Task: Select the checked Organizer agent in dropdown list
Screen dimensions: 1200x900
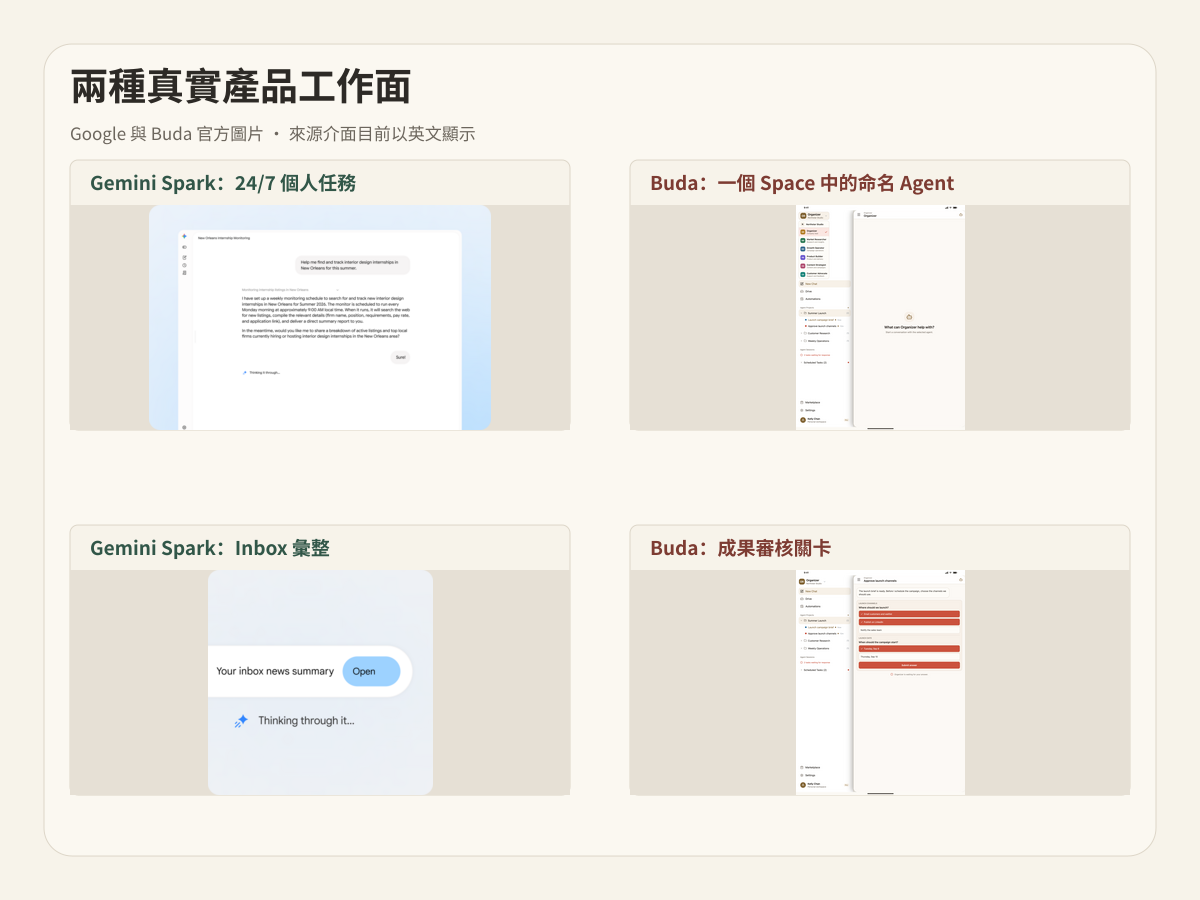Action: click(x=814, y=232)
